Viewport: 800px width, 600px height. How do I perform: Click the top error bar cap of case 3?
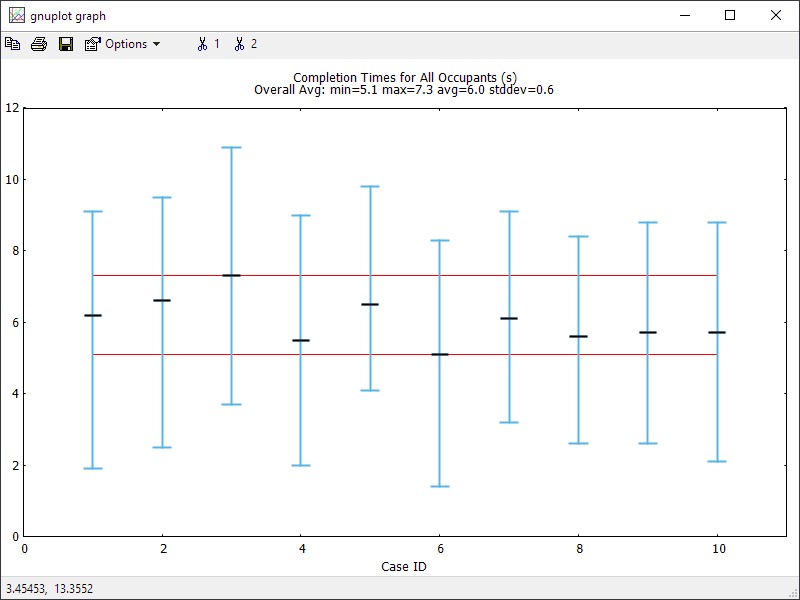[232, 148]
